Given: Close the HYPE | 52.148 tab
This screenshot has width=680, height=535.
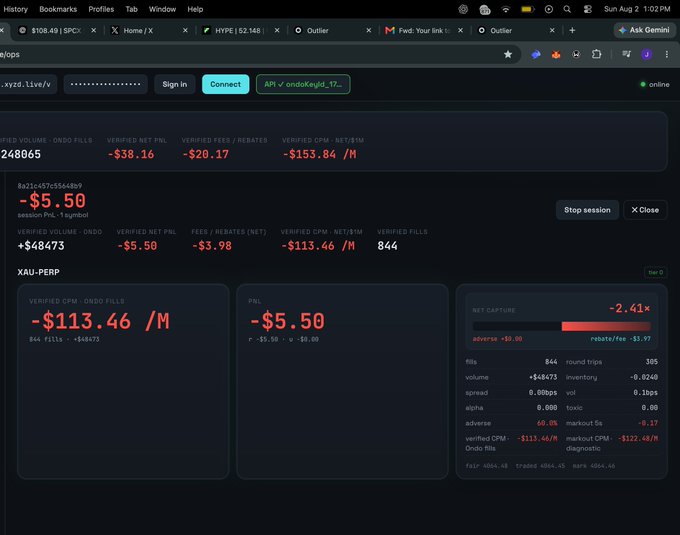Looking at the screenshot, I should tap(277, 30).
